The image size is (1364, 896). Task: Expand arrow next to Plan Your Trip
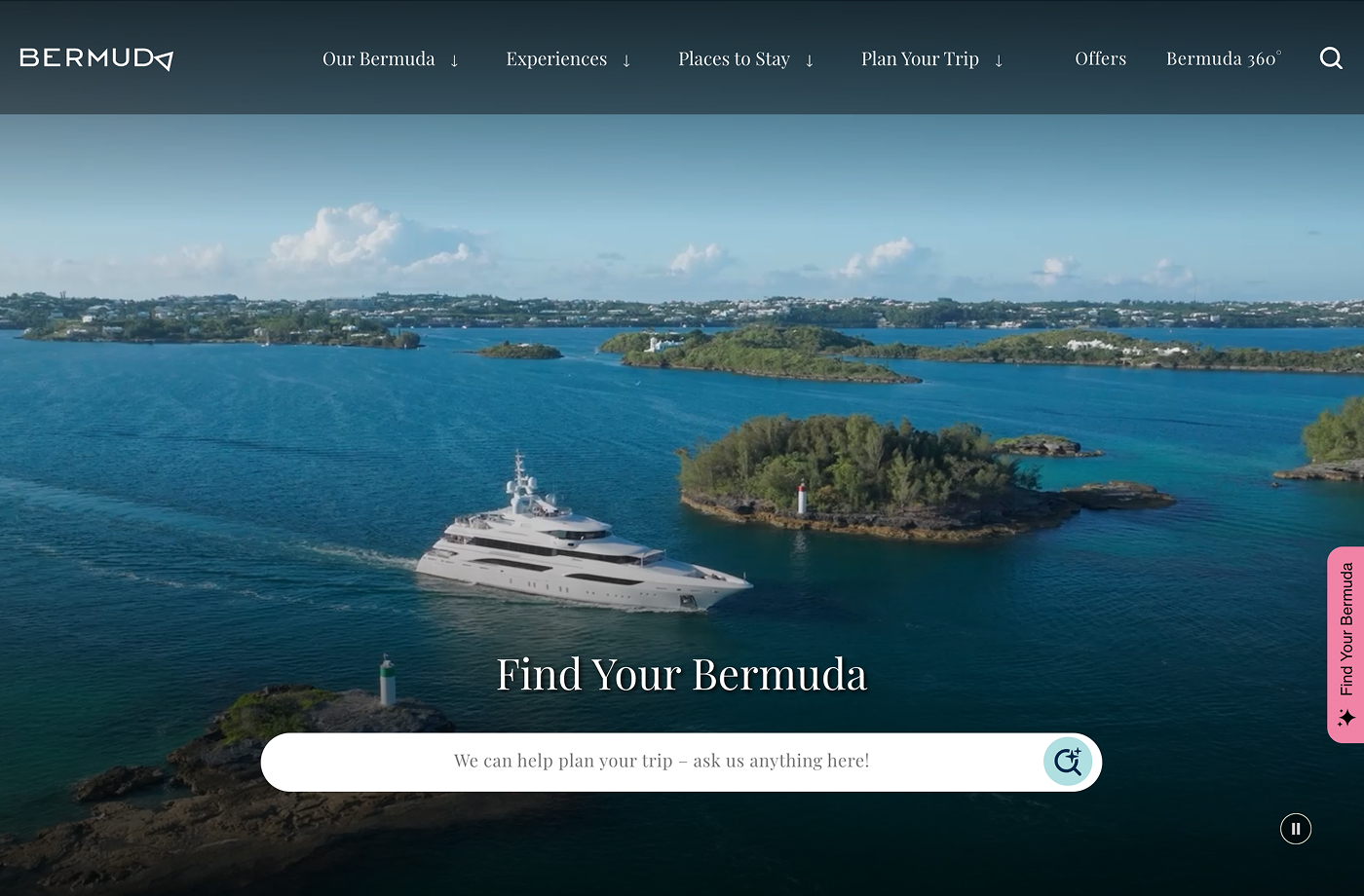pyautogui.click(x=999, y=60)
